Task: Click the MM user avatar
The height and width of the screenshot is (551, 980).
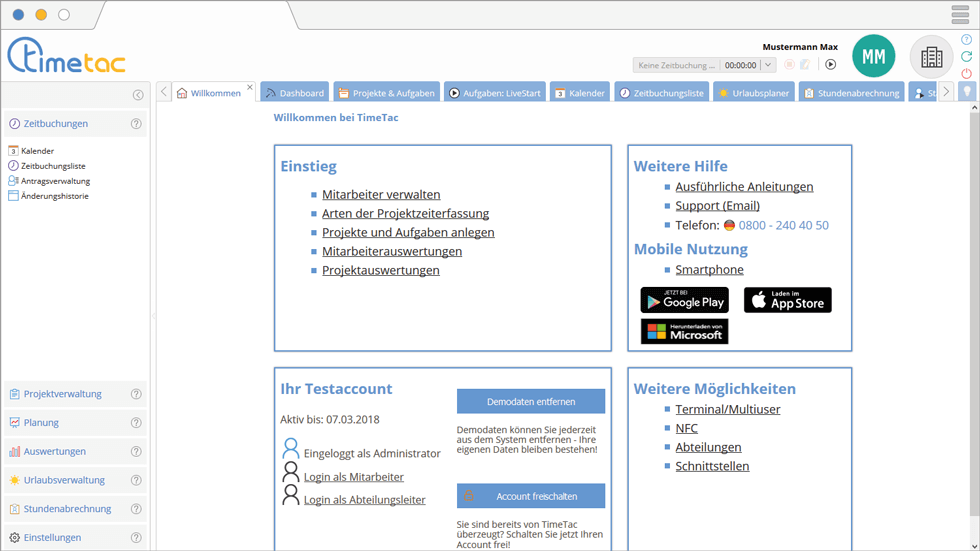Action: click(873, 57)
